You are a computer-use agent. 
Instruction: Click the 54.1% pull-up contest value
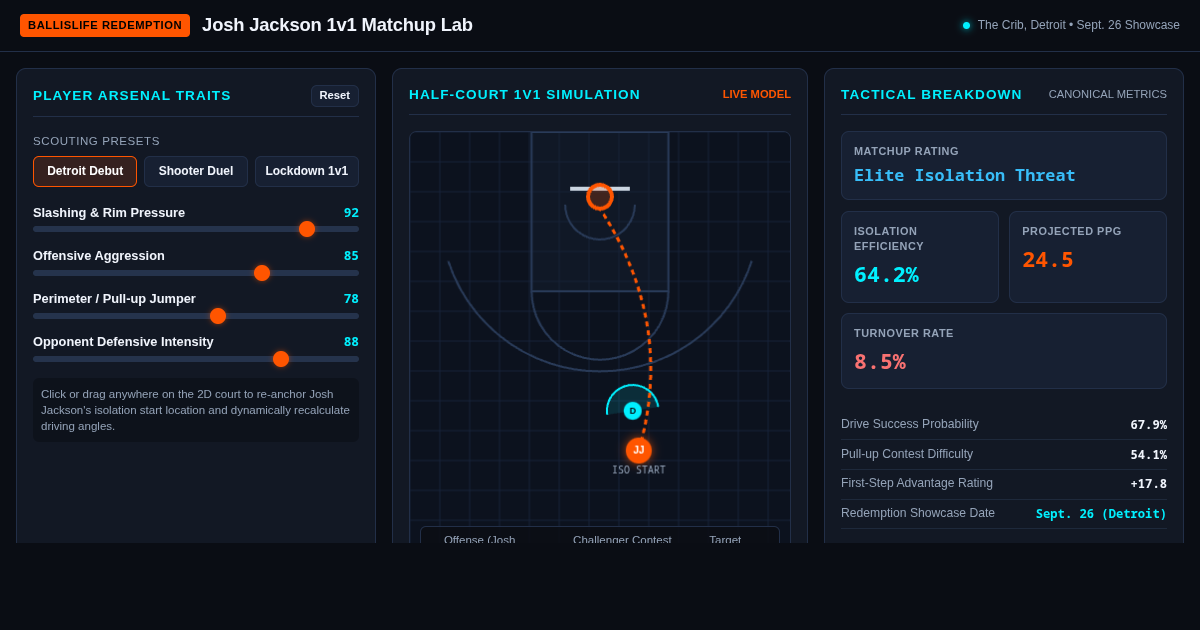click(1149, 455)
